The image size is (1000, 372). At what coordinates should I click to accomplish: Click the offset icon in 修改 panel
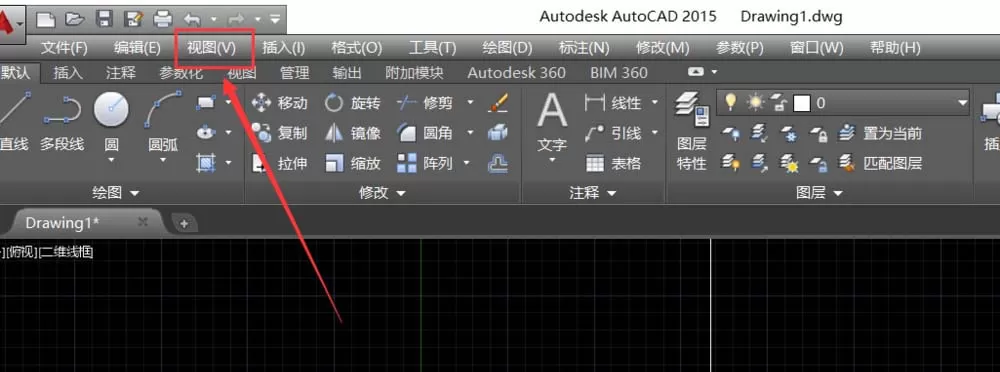(x=497, y=163)
